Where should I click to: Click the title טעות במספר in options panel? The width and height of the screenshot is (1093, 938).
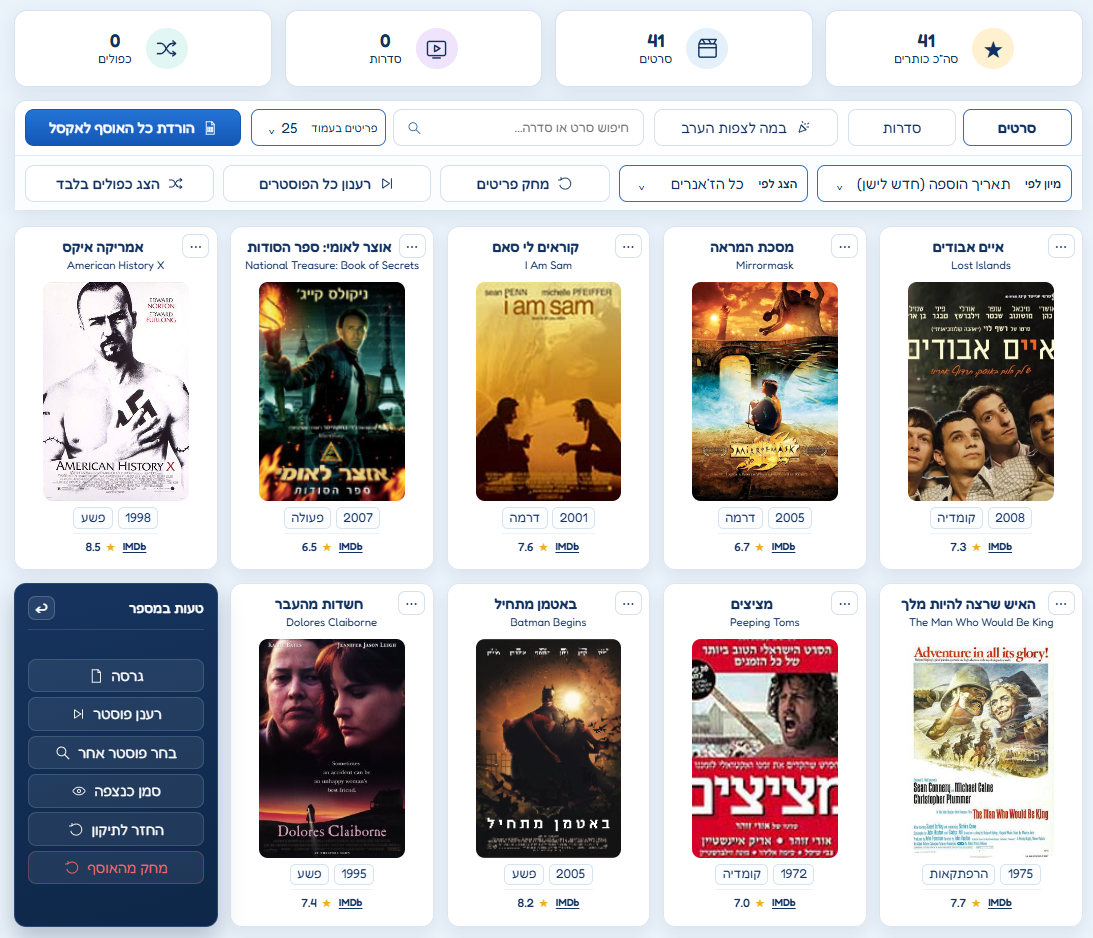point(166,608)
